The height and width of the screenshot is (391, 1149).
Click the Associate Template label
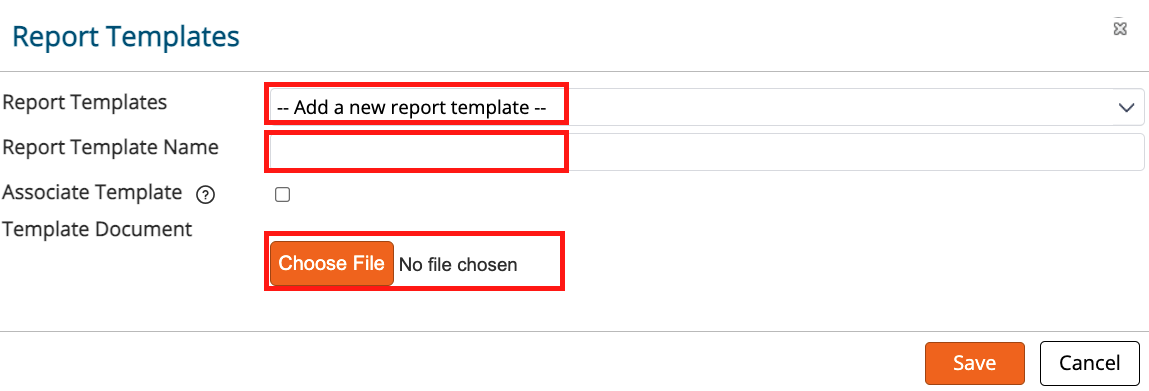(x=92, y=193)
